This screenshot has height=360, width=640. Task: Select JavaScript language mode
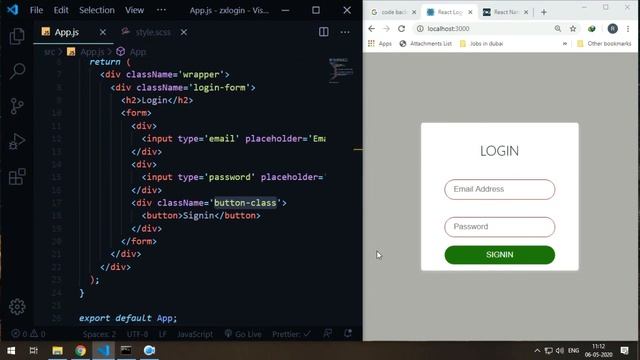coord(195,334)
